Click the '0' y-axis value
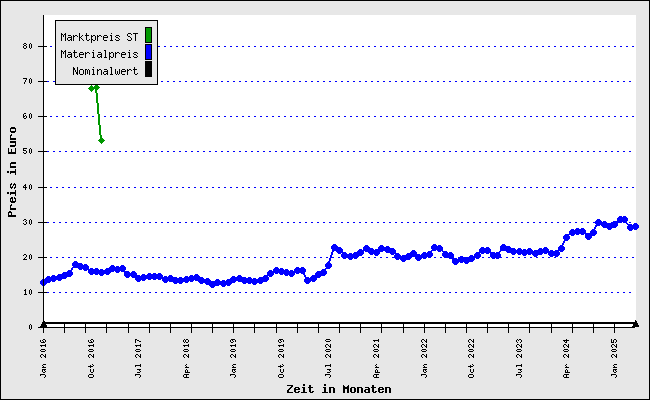The image size is (650, 400). pos(30,327)
